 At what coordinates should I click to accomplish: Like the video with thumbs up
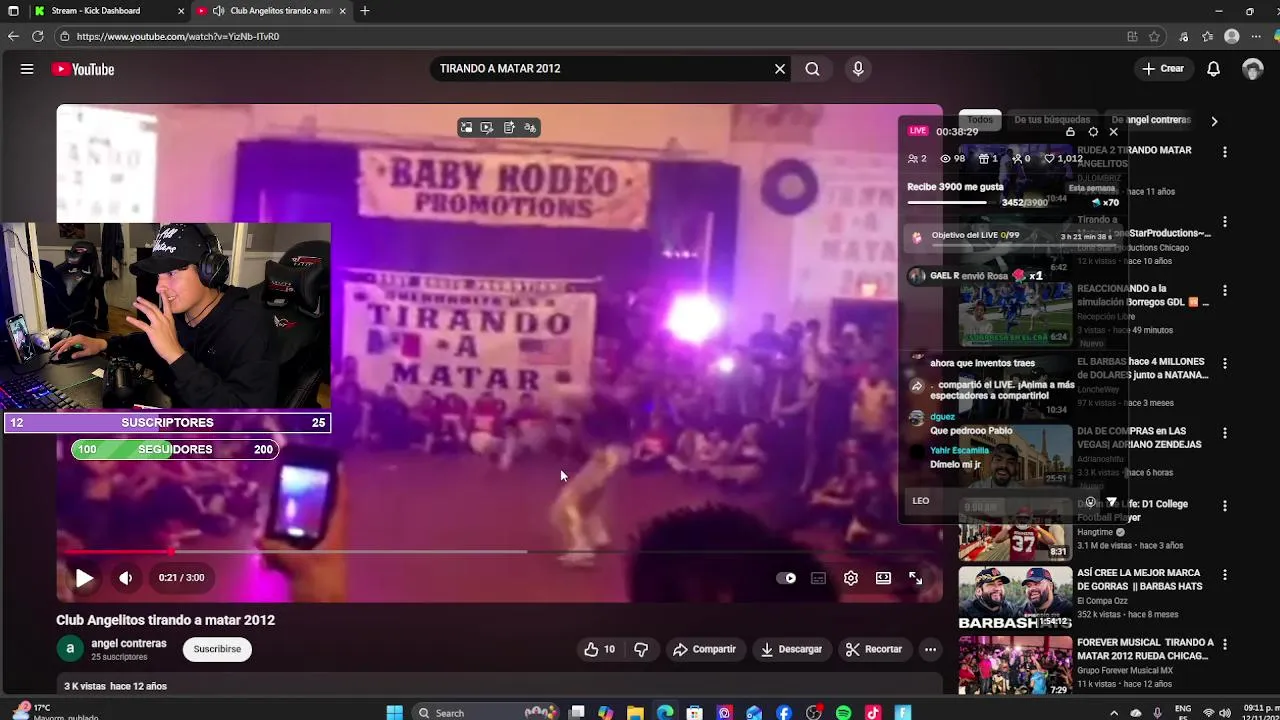click(x=599, y=649)
